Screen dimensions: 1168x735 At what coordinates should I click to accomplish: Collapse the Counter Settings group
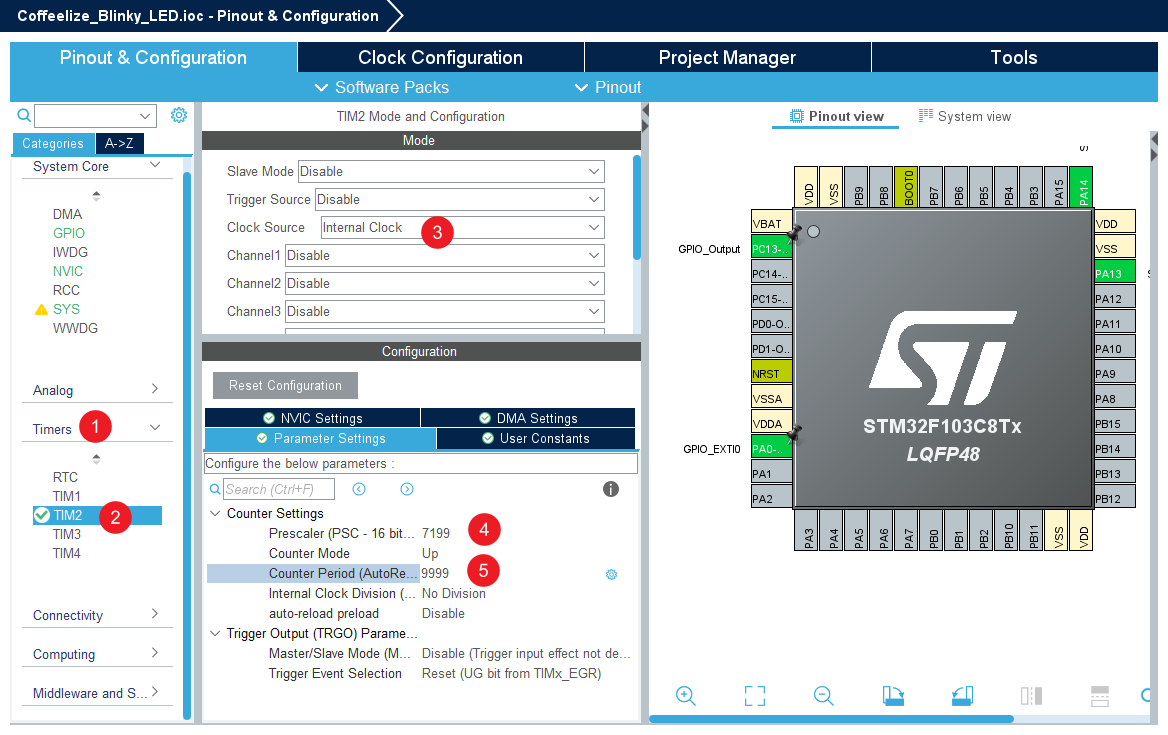pyautogui.click(x=216, y=513)
